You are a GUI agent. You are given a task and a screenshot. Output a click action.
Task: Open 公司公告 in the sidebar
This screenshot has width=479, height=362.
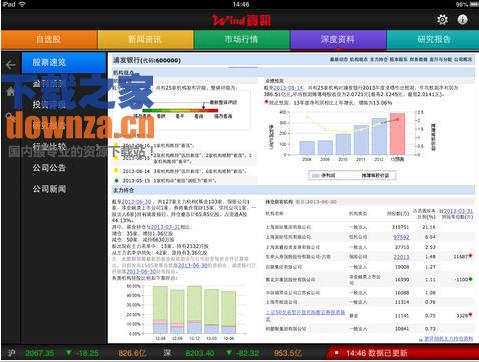coord(49,168)
